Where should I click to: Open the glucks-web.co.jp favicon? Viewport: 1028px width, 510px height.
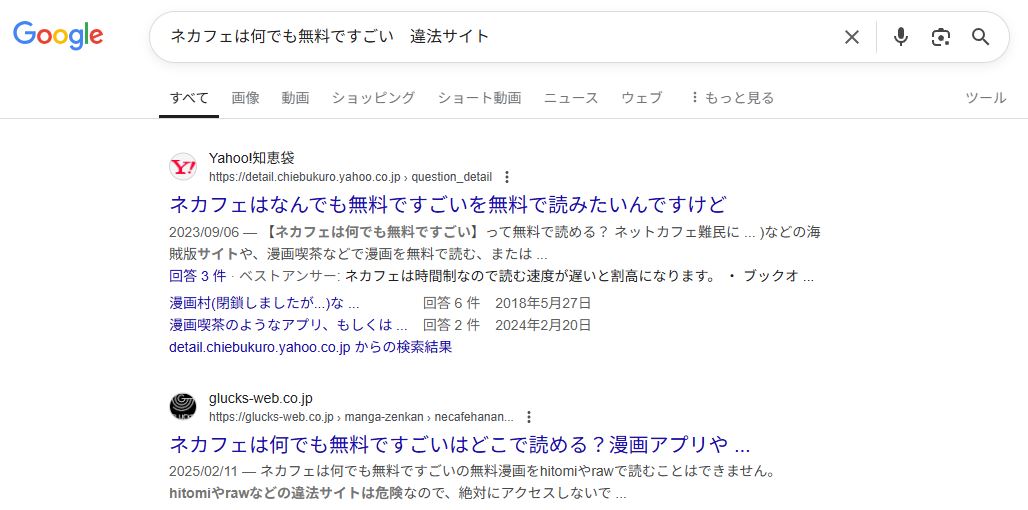click(183, 406)
